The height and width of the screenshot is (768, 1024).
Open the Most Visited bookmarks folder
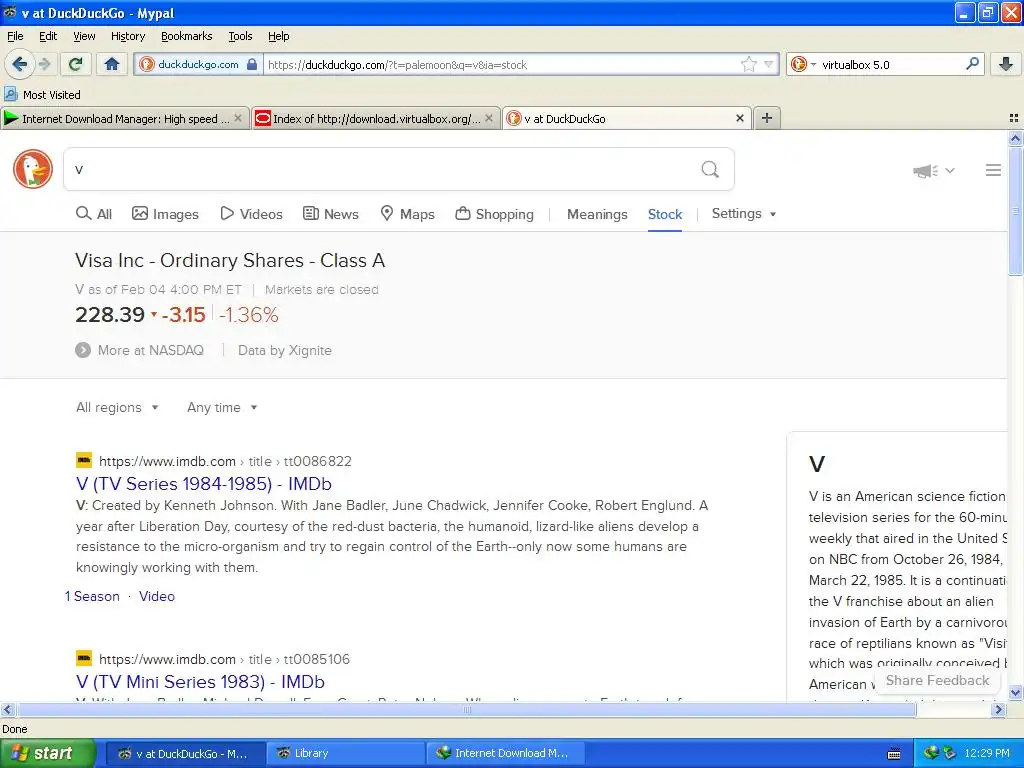click(x=42, y=95)
